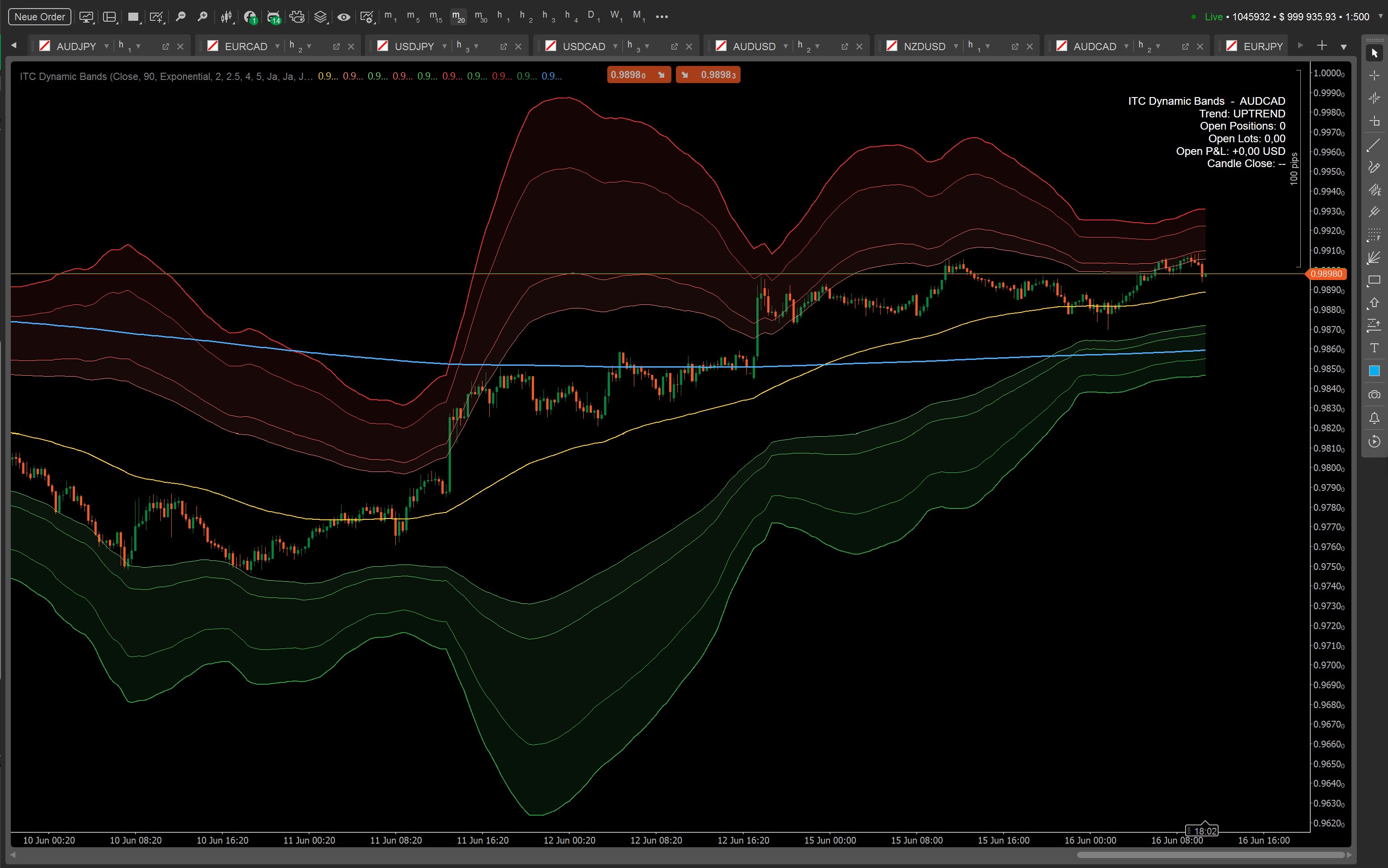The width and height of the screenshot is (1388, 868).
Task: Zoom out of the chart
Action: coord(180,17)
